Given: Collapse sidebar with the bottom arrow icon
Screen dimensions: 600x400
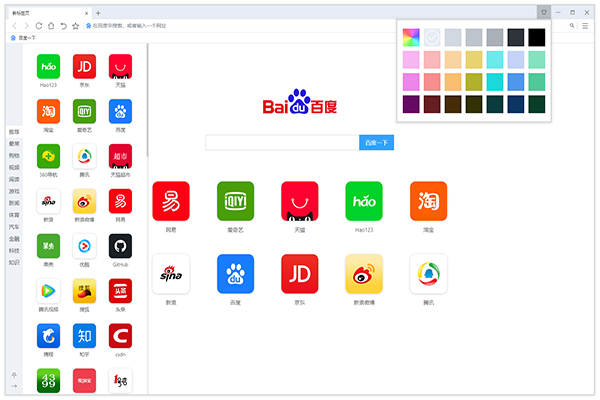Looking at the screenshot, I should pyautogui.click(x=14, y=386).
